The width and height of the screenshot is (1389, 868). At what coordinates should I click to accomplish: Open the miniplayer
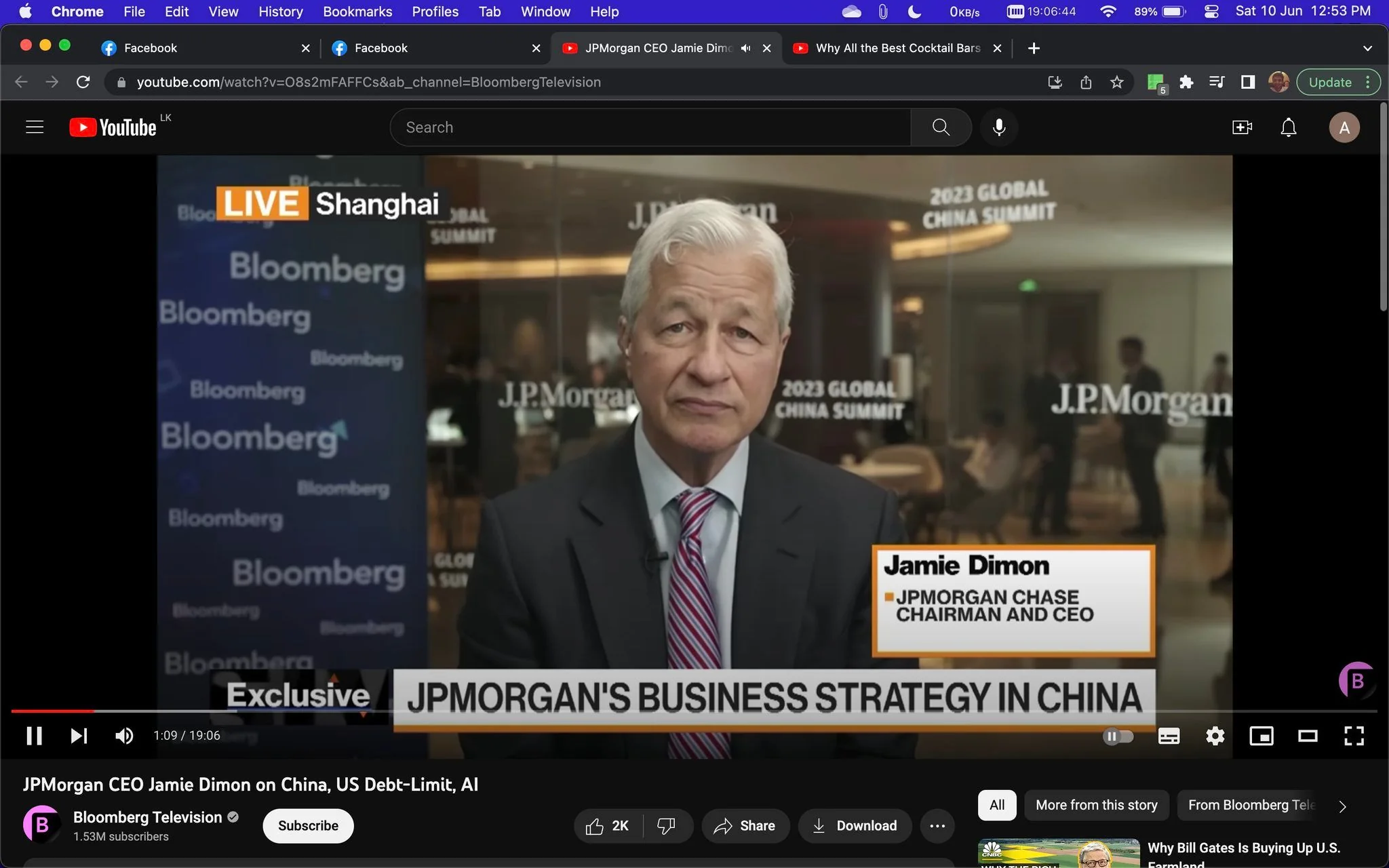pos(1261,736)
